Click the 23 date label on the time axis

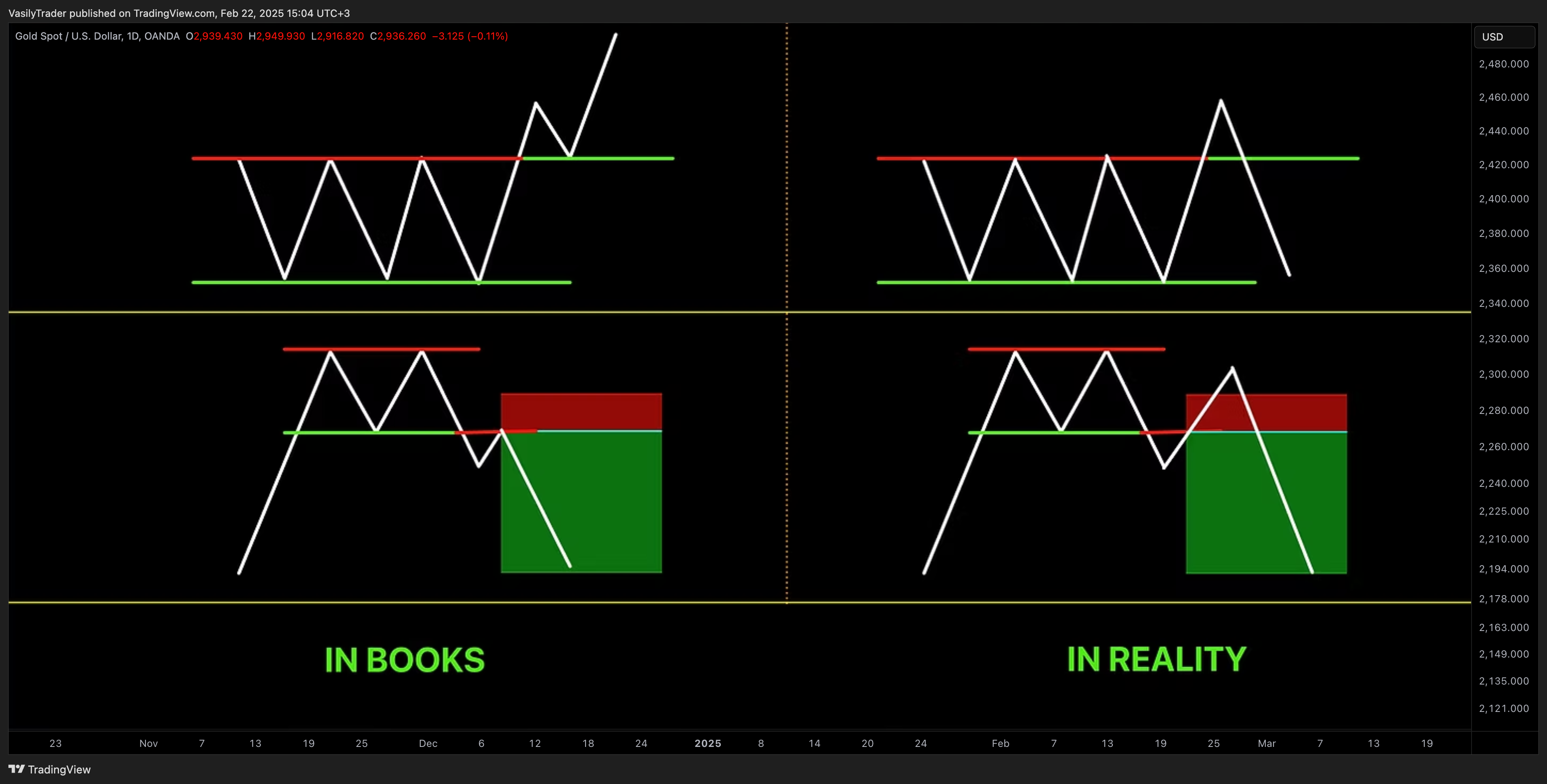(55, 743)
